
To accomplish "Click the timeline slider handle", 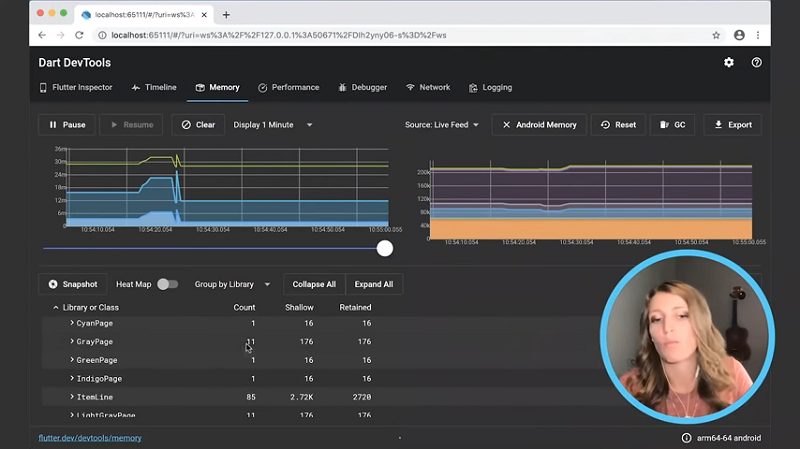I will [385, 248].
